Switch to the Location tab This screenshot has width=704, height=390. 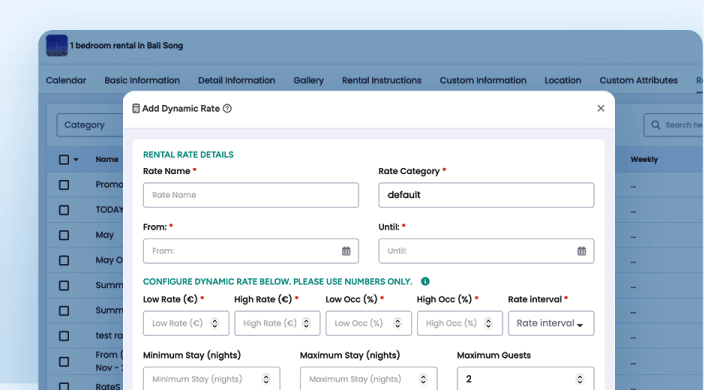(x=563, y=80)
